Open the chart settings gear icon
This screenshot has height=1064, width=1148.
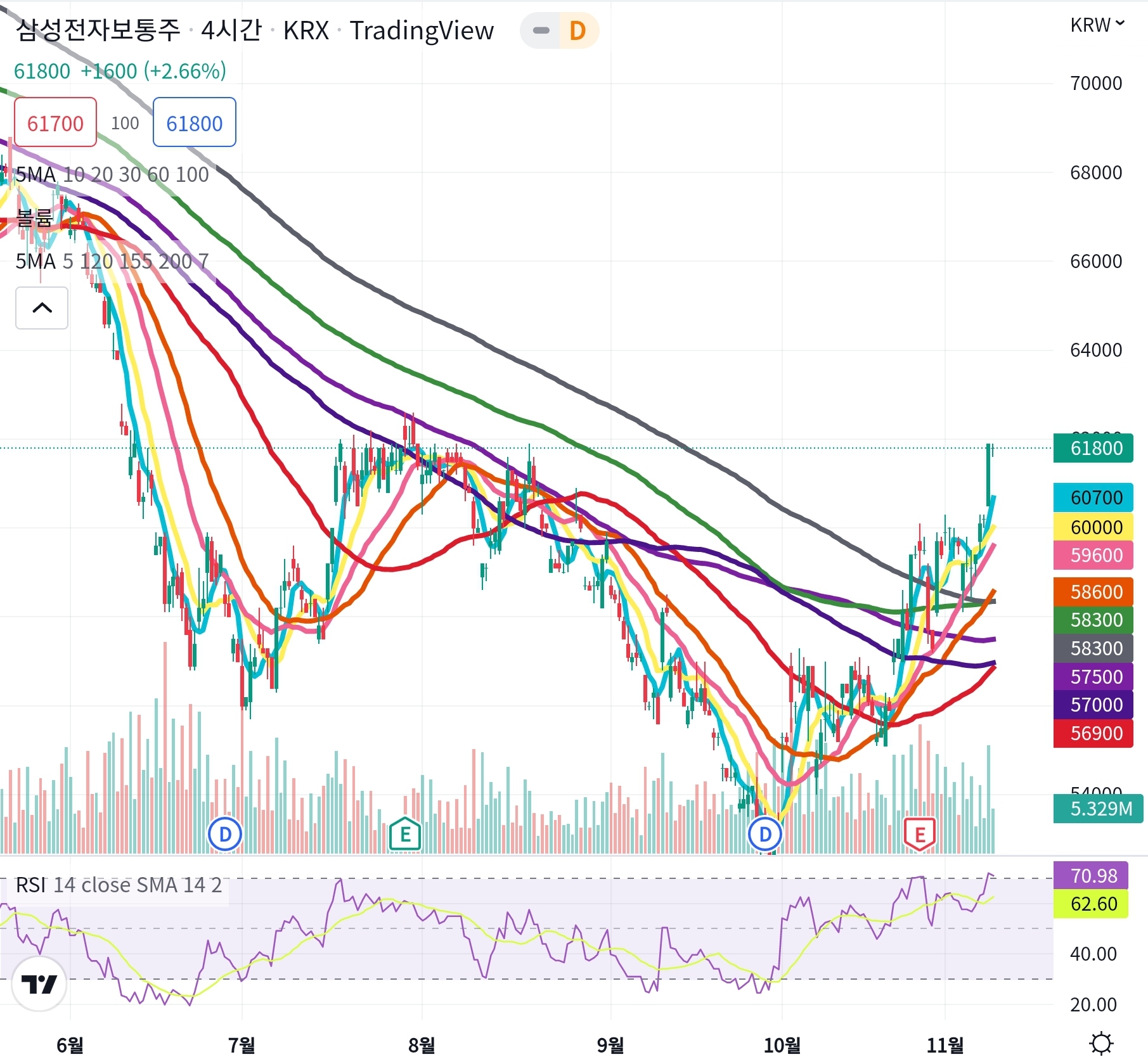[1101, 1042]
